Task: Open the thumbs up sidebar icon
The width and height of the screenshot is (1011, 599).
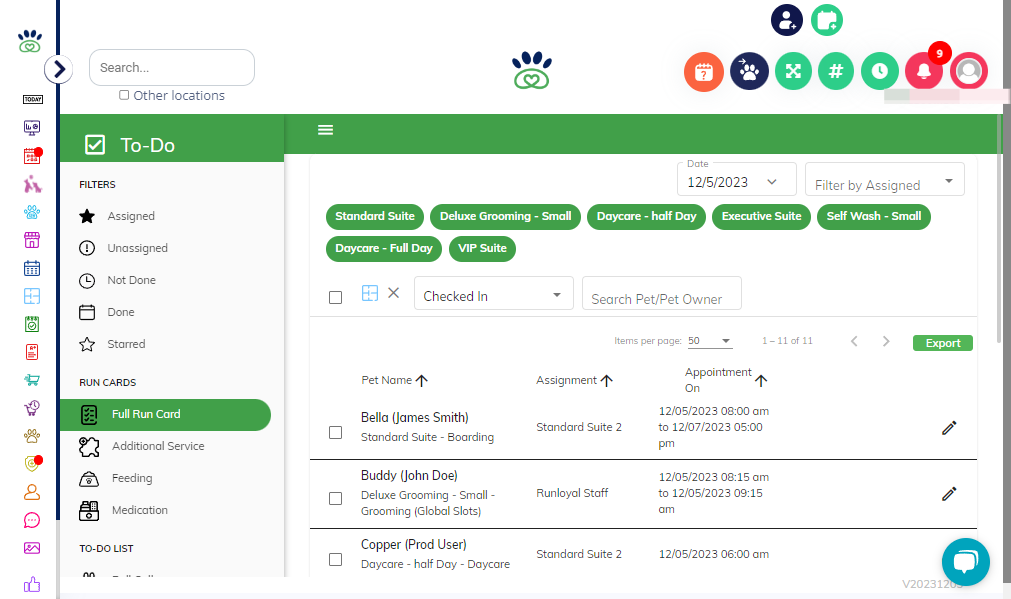Action: [32, 585]
